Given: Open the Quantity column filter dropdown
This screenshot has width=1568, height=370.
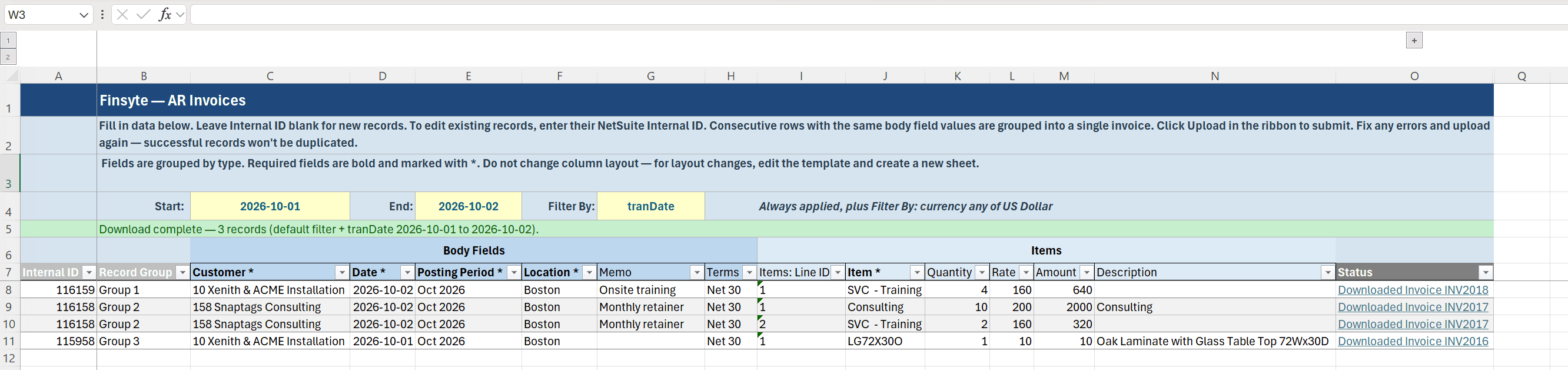Looking at the screenshot, I should tap(982, 272).
